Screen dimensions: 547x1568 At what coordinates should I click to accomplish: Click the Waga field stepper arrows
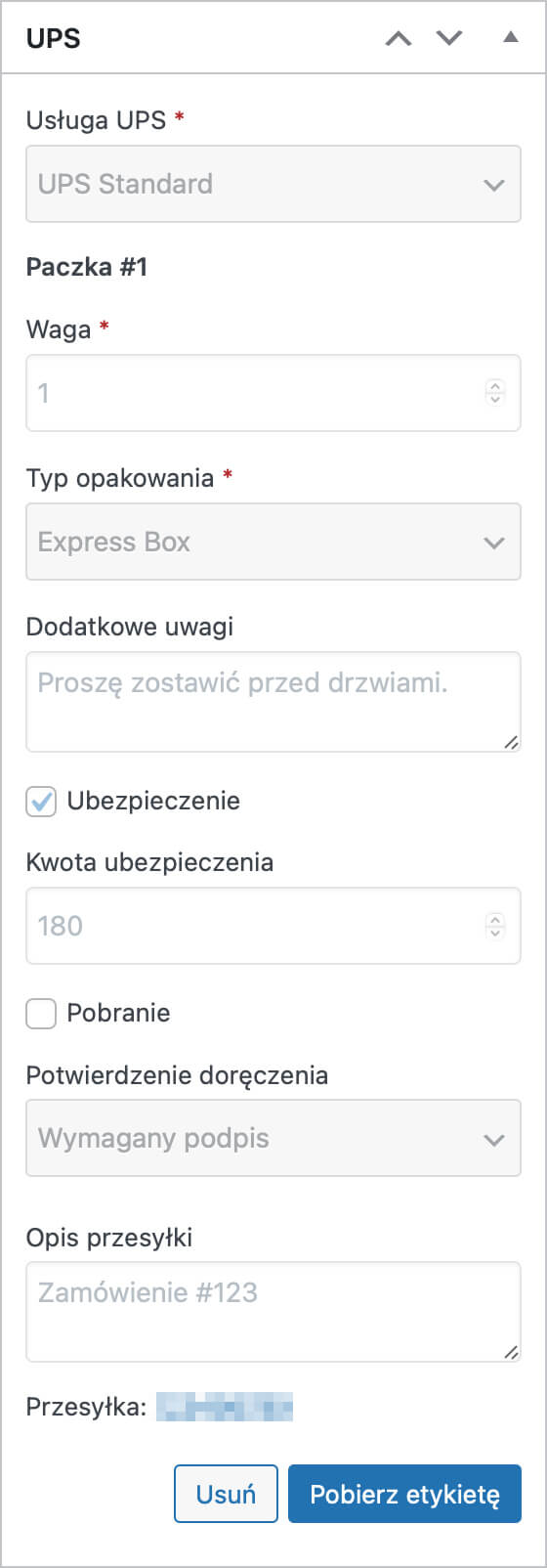click(x=495, y=392)
